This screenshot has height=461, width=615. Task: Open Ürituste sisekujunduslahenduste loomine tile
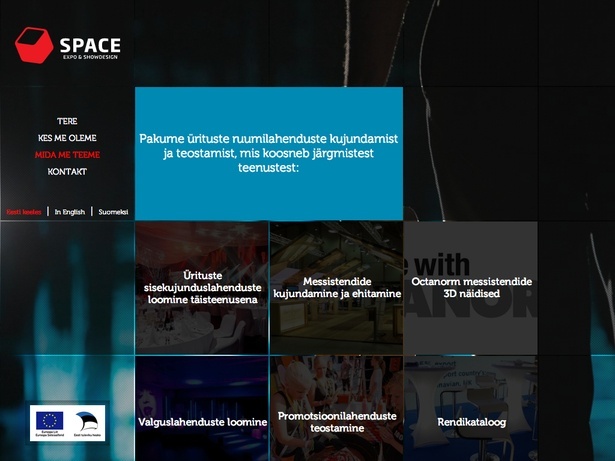coord(201,288)
